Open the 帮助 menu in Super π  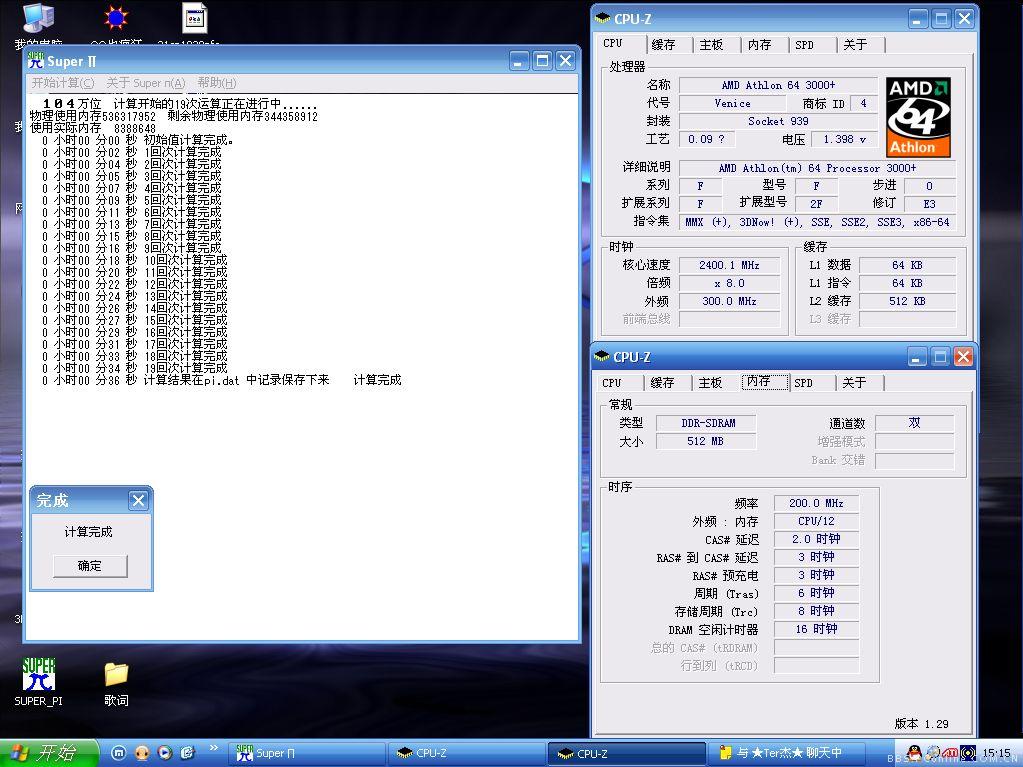217,83
